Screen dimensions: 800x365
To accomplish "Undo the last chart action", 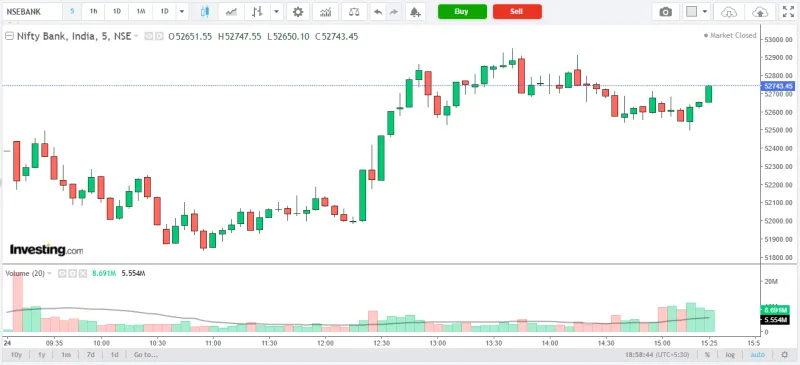I will (x=378, y=11).
